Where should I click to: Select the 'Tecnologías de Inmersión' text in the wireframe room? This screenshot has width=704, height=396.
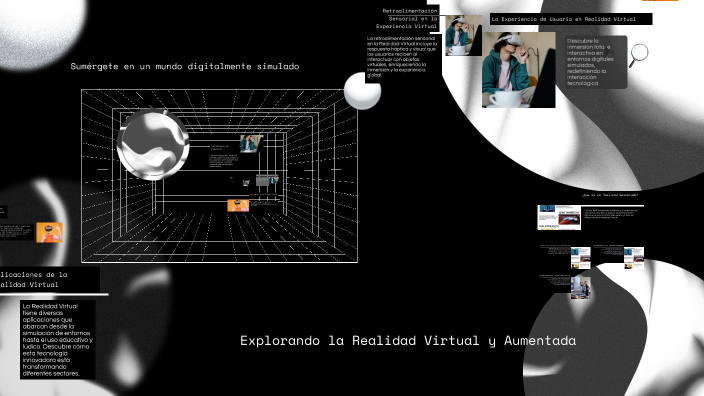(x=220, y=148)
